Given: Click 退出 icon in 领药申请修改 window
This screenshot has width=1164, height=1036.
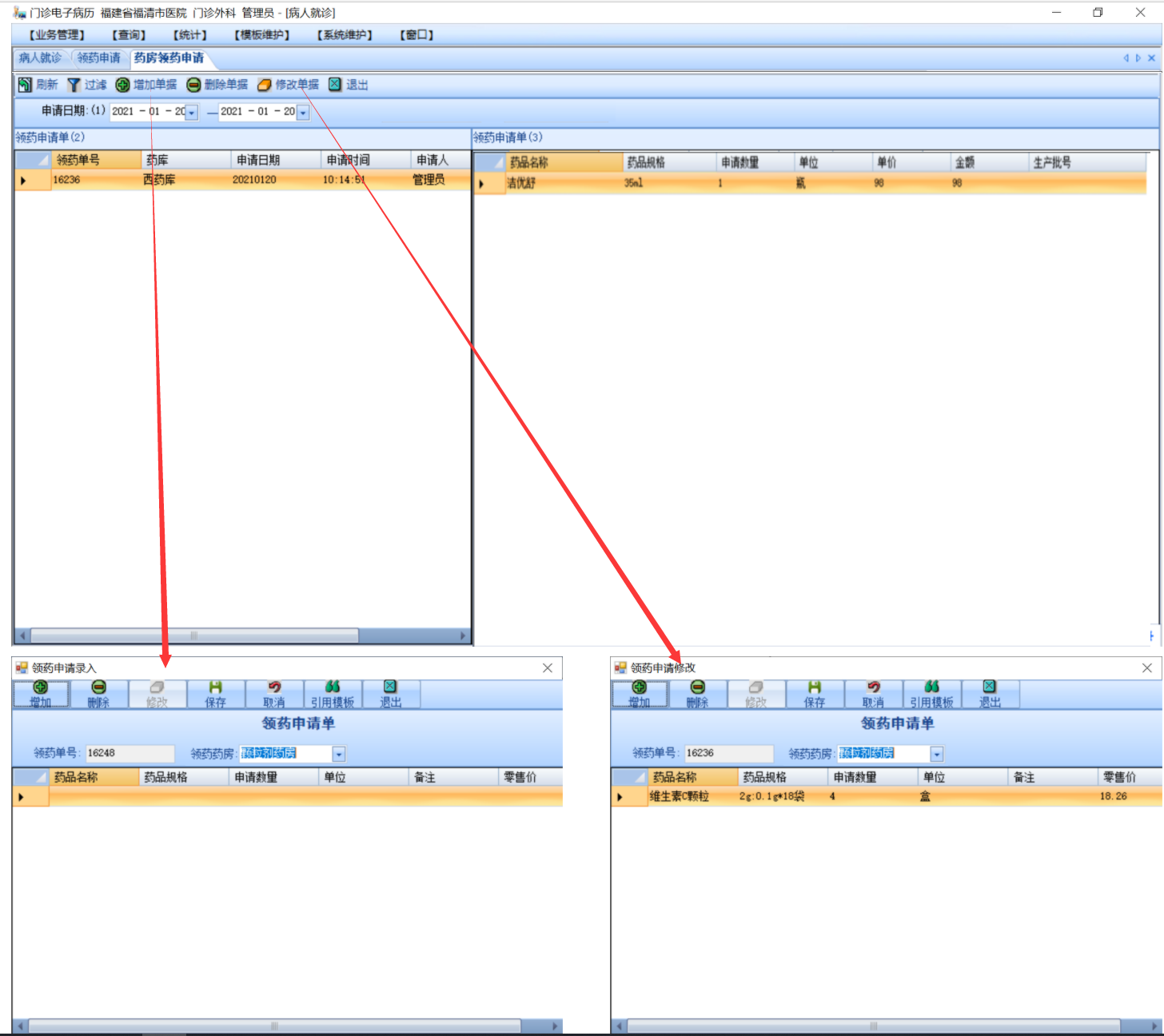Looking at the screenshot, I should coord(989,687).
